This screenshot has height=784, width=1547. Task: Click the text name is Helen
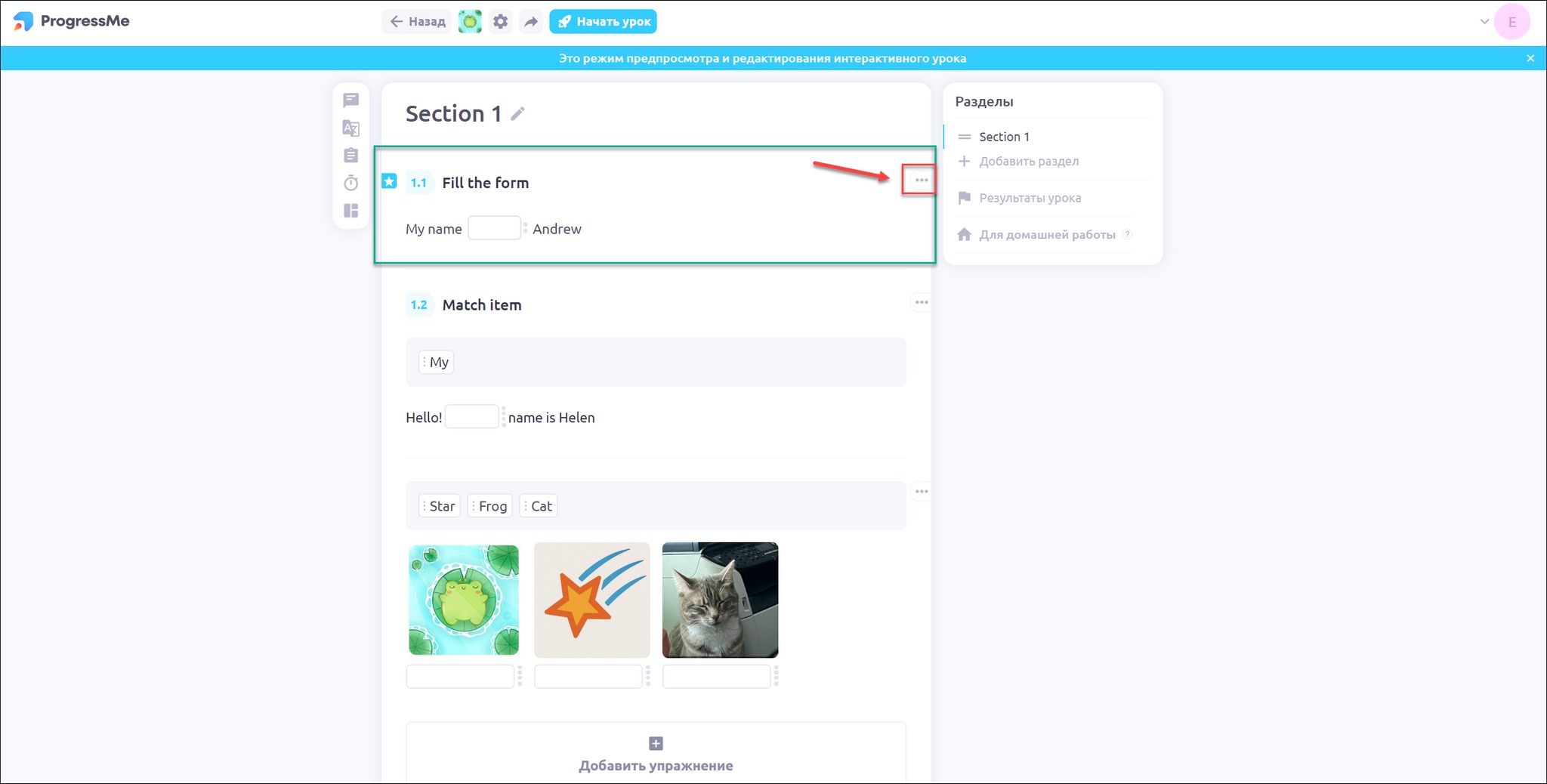(x=551, y=418)
